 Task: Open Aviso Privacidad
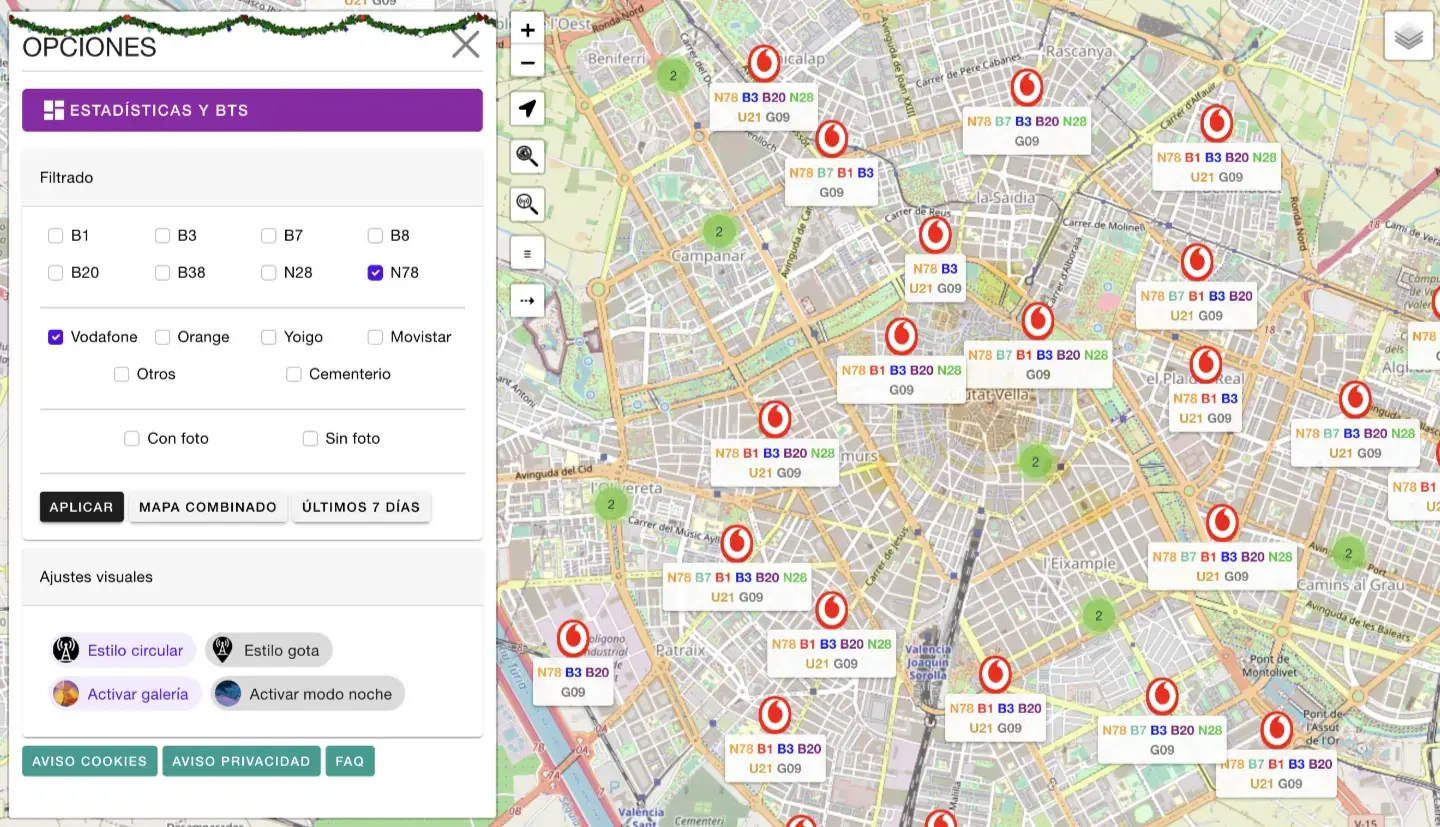[241, 761]
